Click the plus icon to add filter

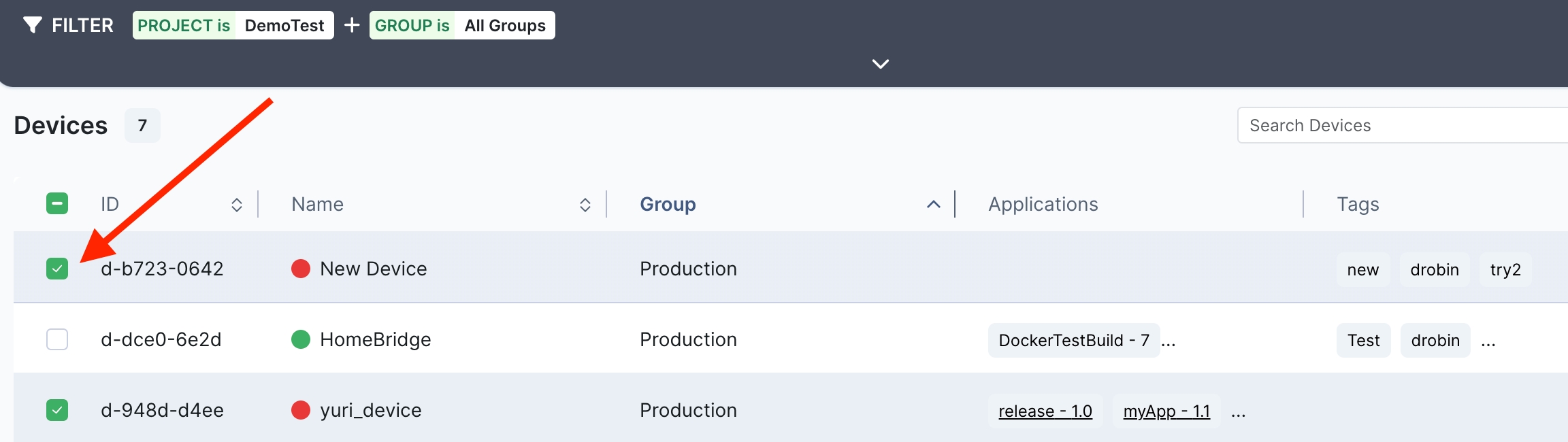[352, 25]
